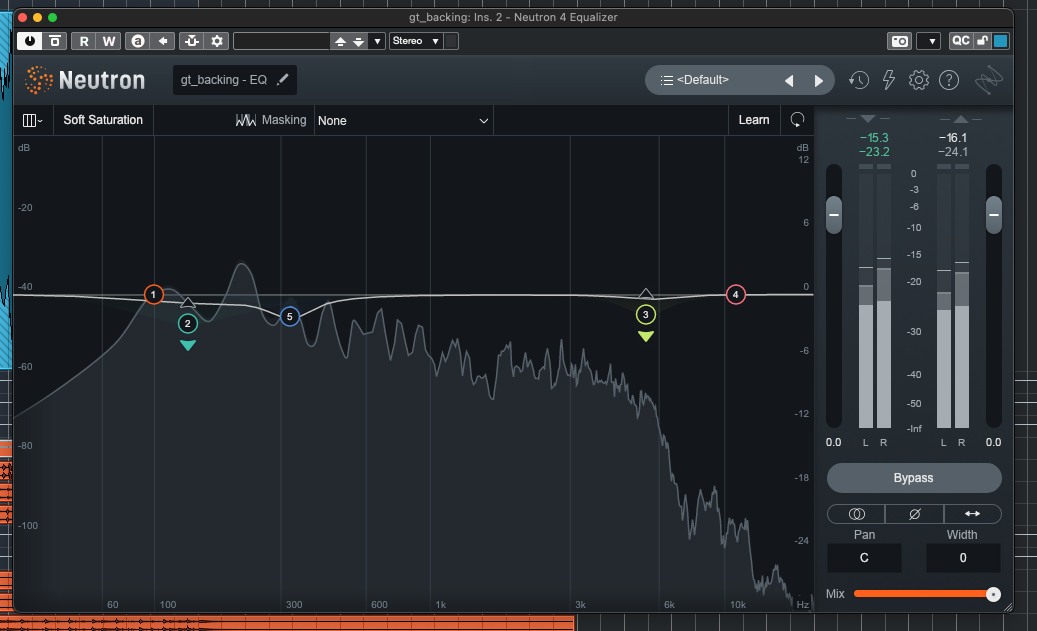Screen dimensions: 1037x631
Task: Expand masking source dropdown showing None
Action: (403, 120)
